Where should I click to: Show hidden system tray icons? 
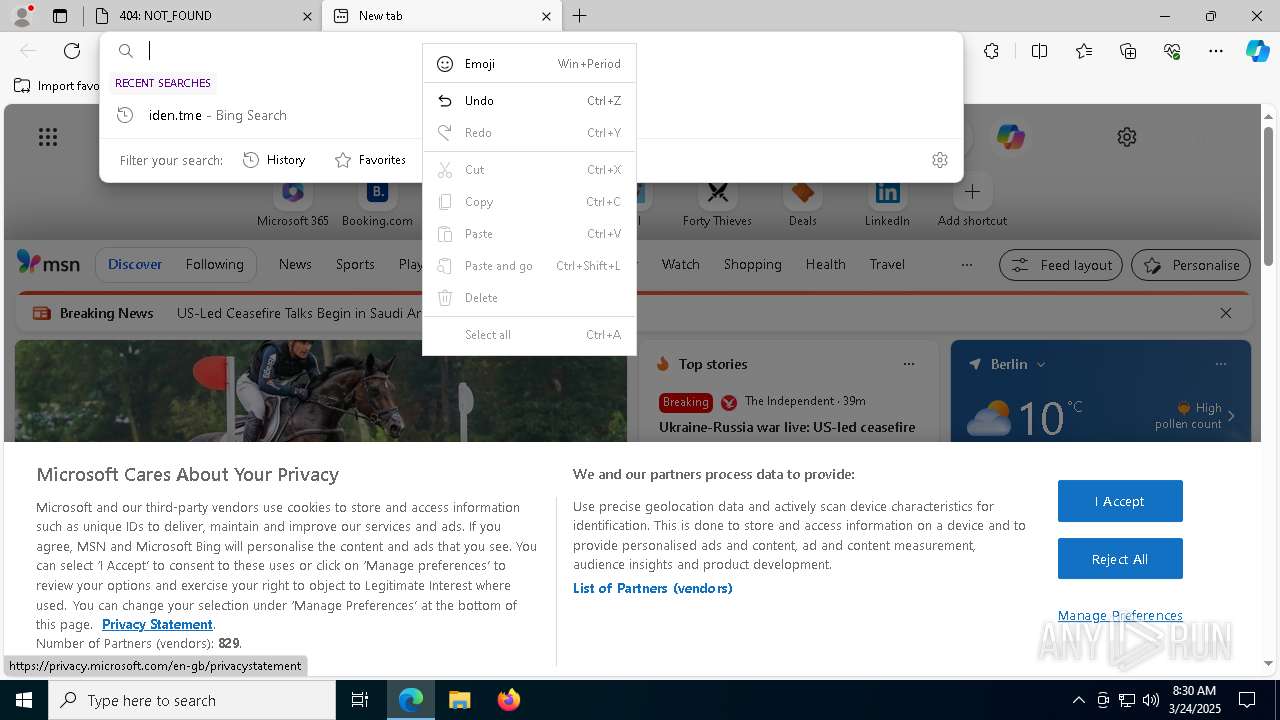pyautogui.click(x=1078, y=700)
